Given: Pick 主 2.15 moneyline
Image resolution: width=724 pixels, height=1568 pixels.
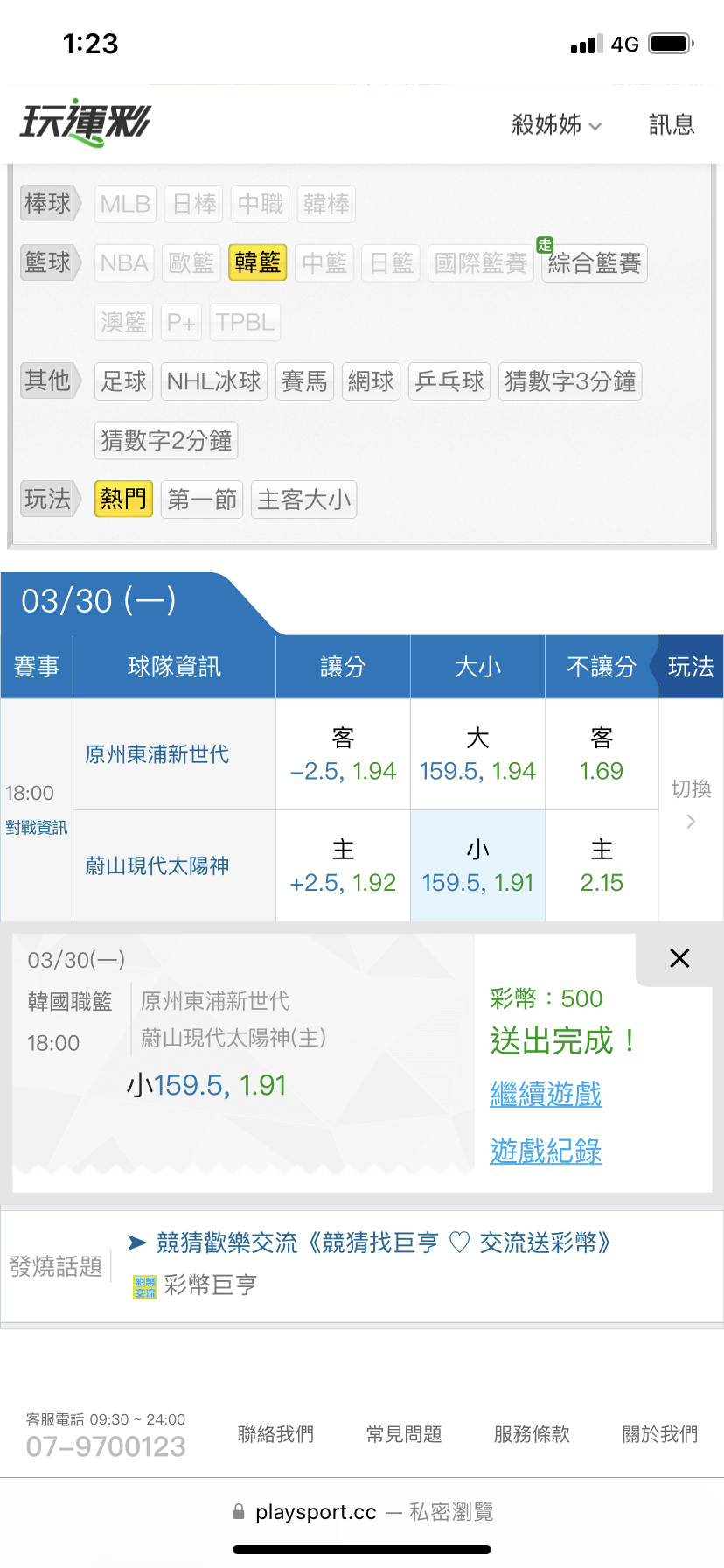Looking at the screenshot, I should click(x=602, y=865).
